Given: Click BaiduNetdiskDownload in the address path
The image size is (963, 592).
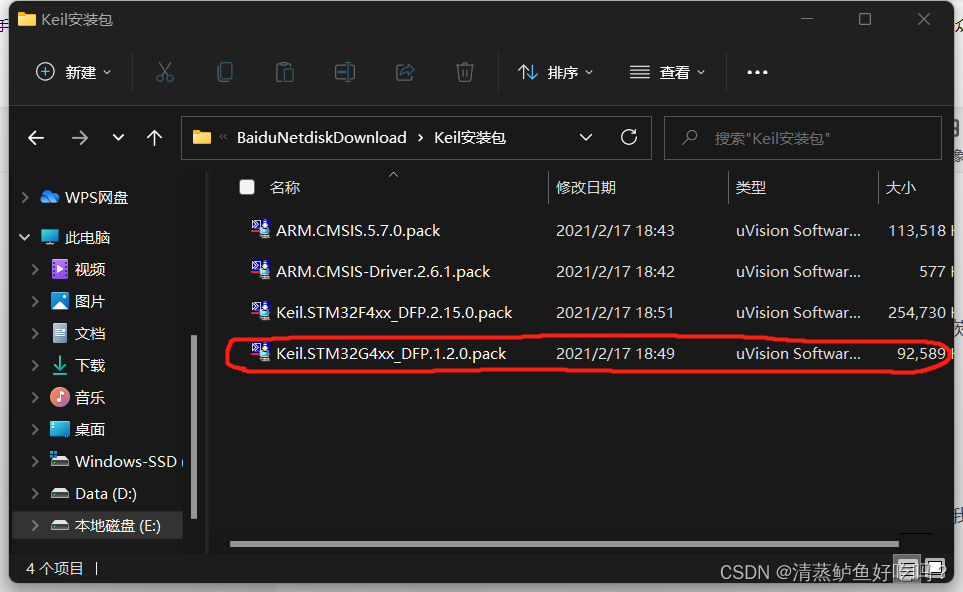Looking at the screenshot, I should (x=322, y=138).
